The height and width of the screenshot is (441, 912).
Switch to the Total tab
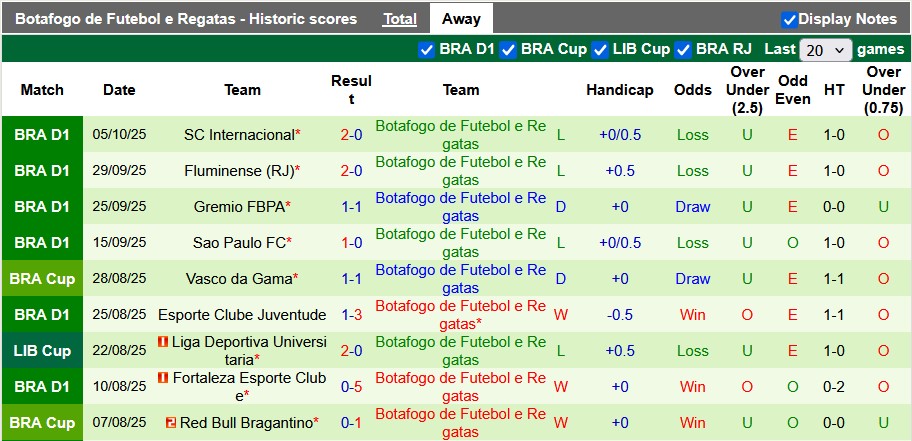tap(400, 19)
